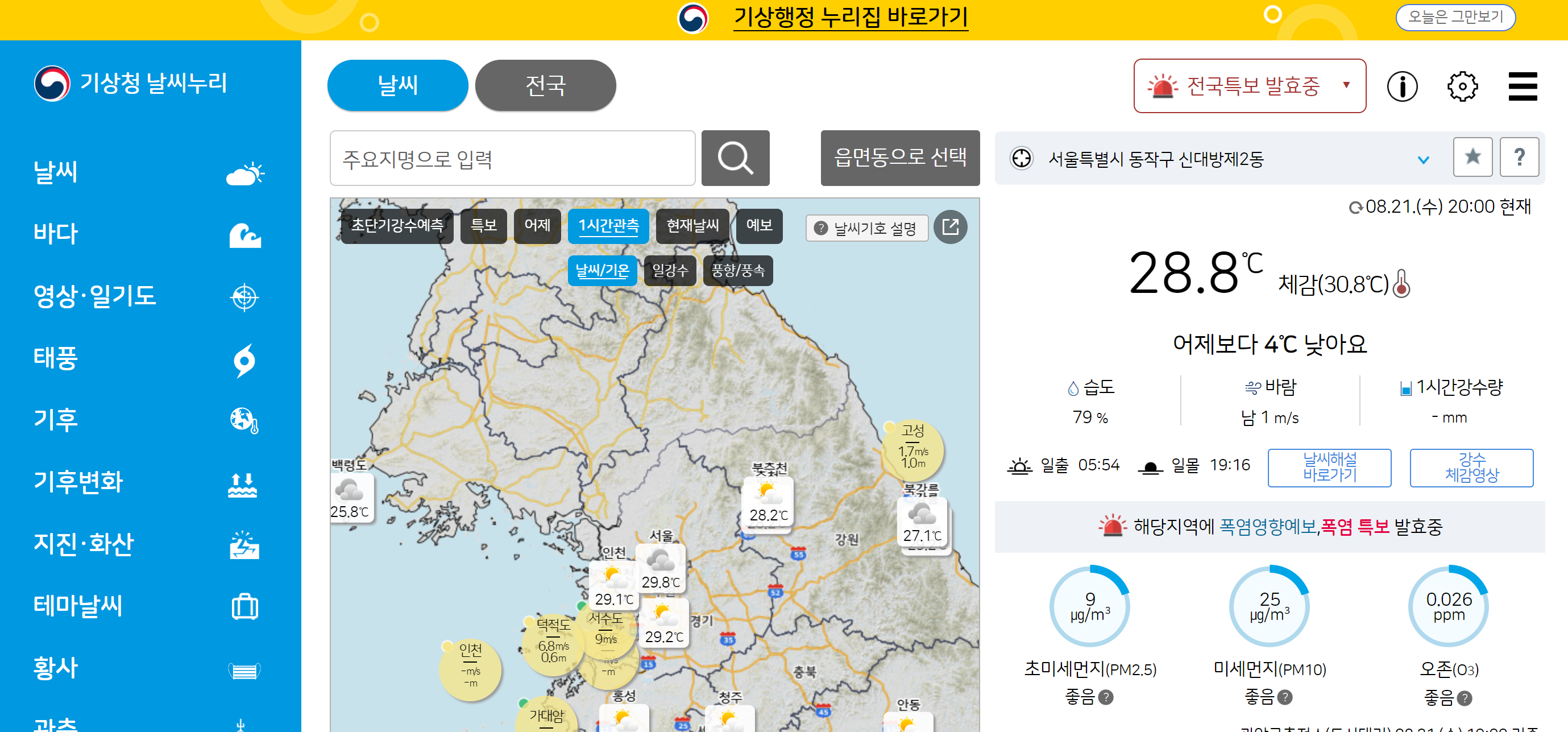Image resolution: width=1568 pixels, height=732 pixels.
Task: Open 읍면동으로 선택 selector
Action: click(x=899, y=158)
